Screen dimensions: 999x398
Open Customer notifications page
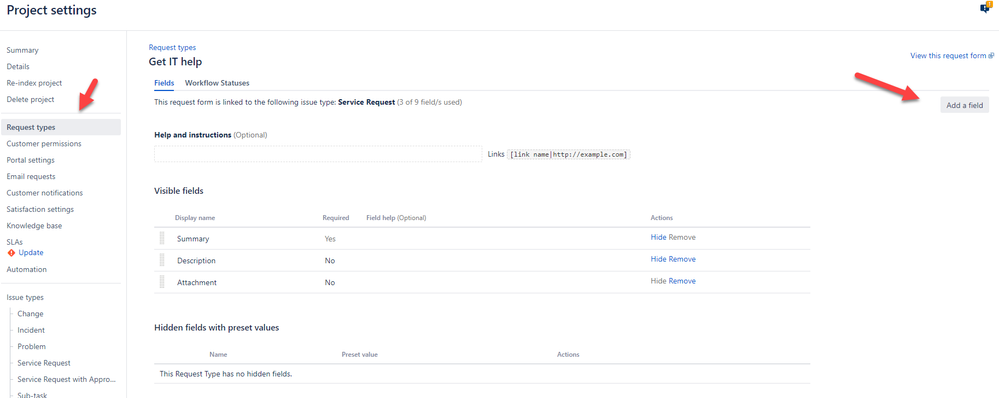pyautogui.click(x=45, y=193)
